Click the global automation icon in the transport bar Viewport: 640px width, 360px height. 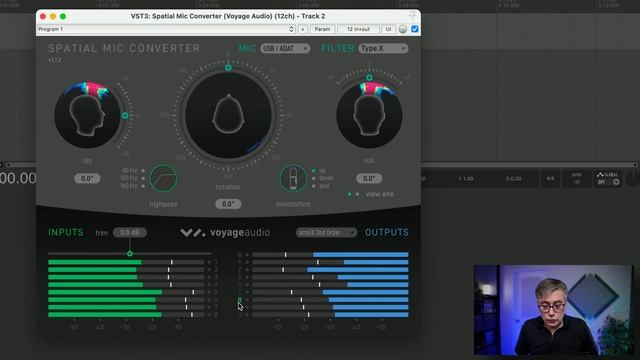click(x=600, y=175)
